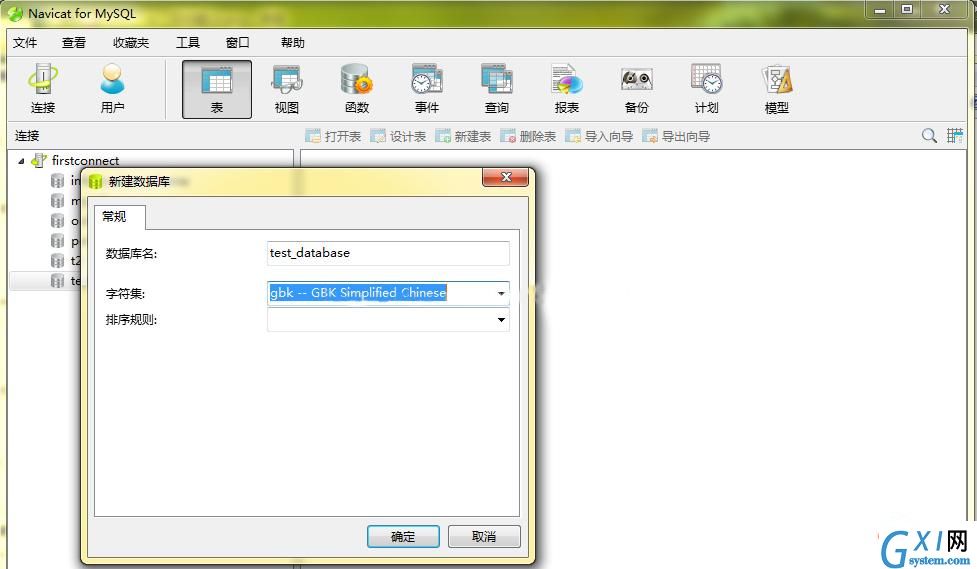Open the 用户 (User) toolbar icon
Viewport: 977px width, 569px height.
pos(112,89)
